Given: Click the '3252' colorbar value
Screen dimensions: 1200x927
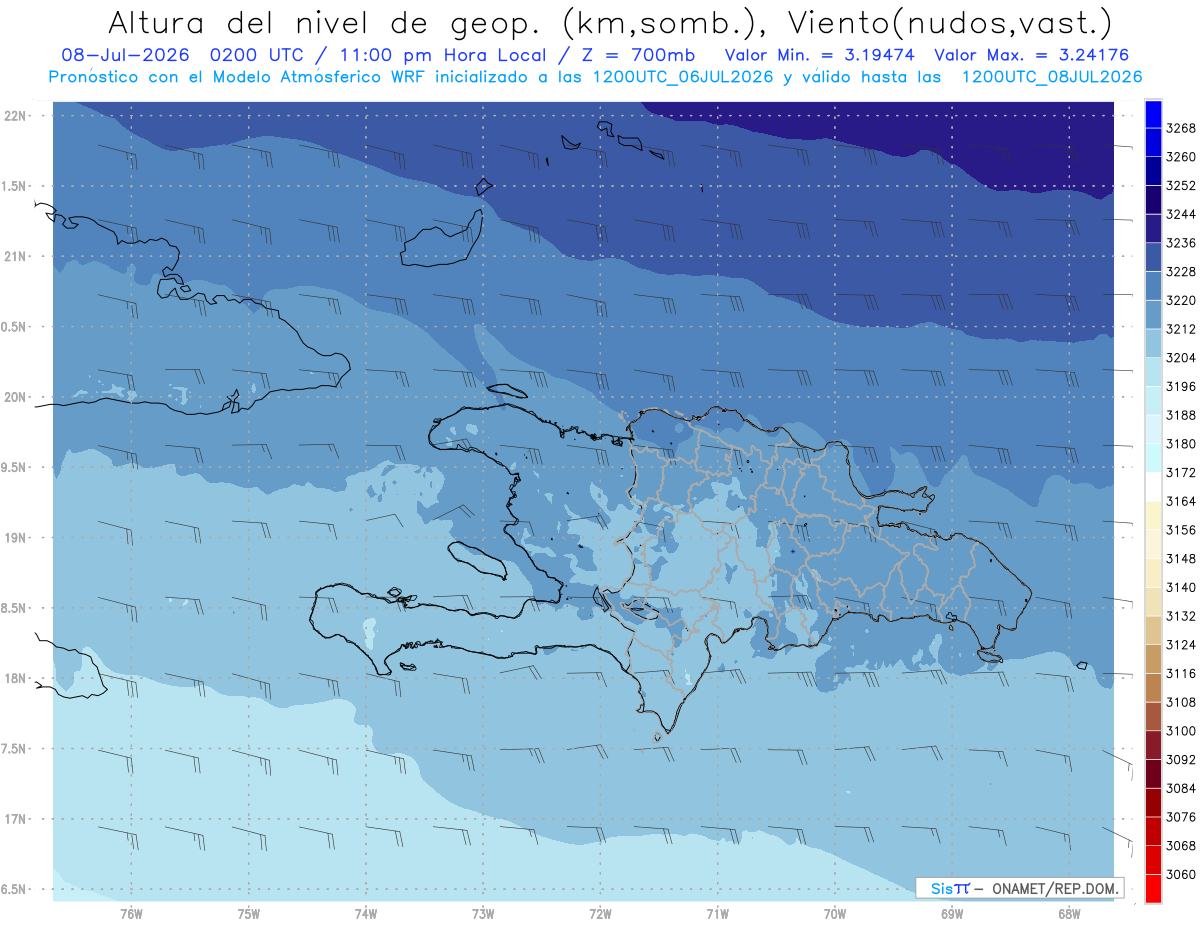Looking at the screenshot, I should click(1180, 185).
